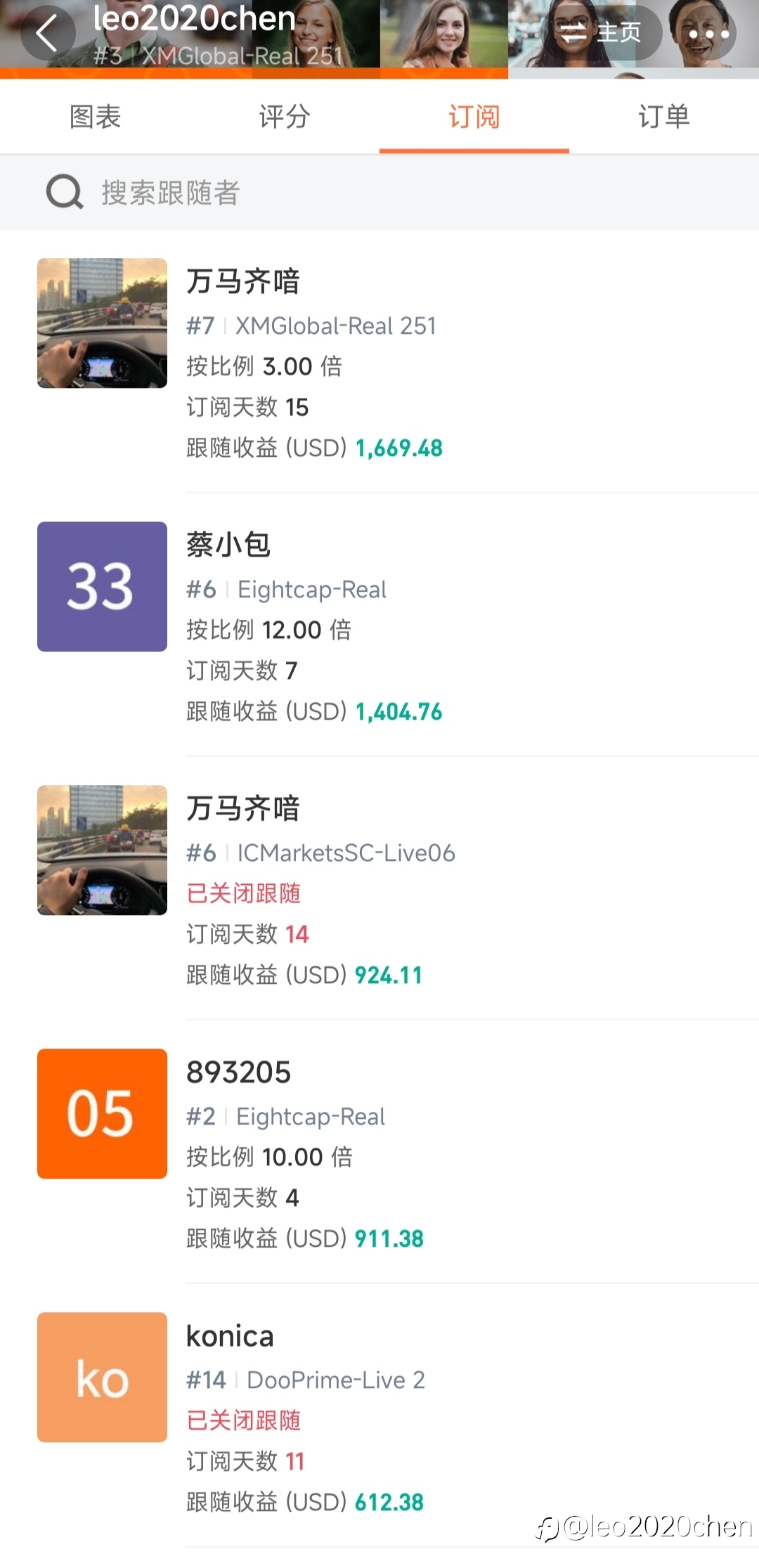The height and width of the screenshot is (1568, 759).
Task: Tap the 主页 switch icon button
Action: (602, 32)
